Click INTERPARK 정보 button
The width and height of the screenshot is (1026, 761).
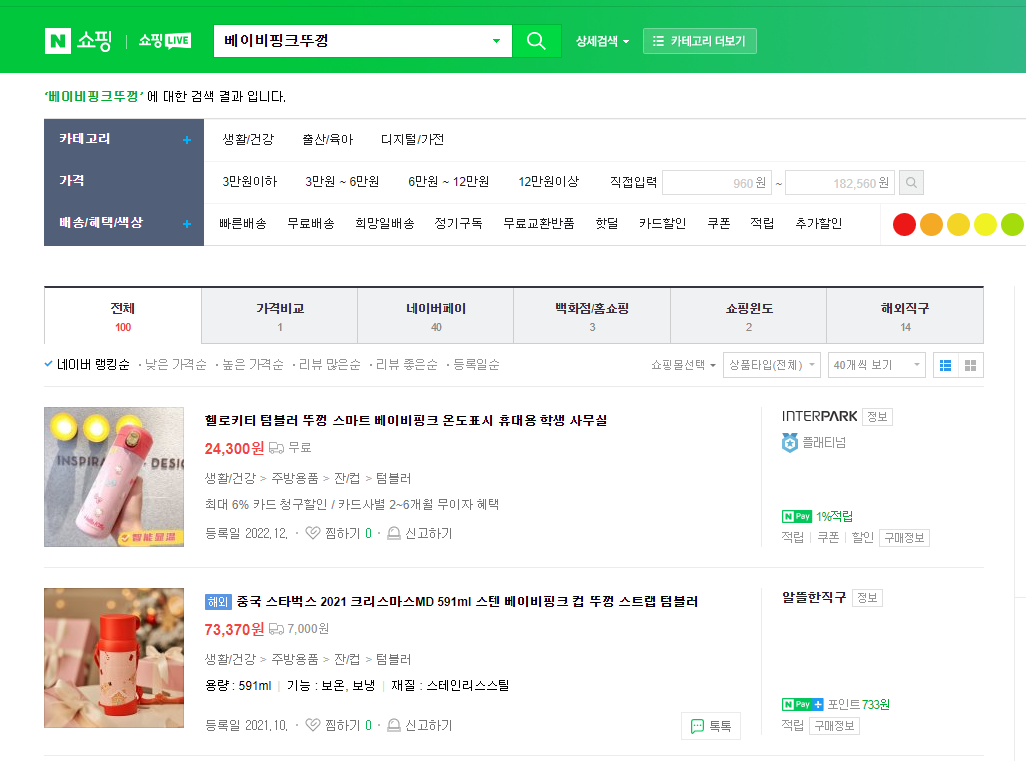(x=877, y=417)
